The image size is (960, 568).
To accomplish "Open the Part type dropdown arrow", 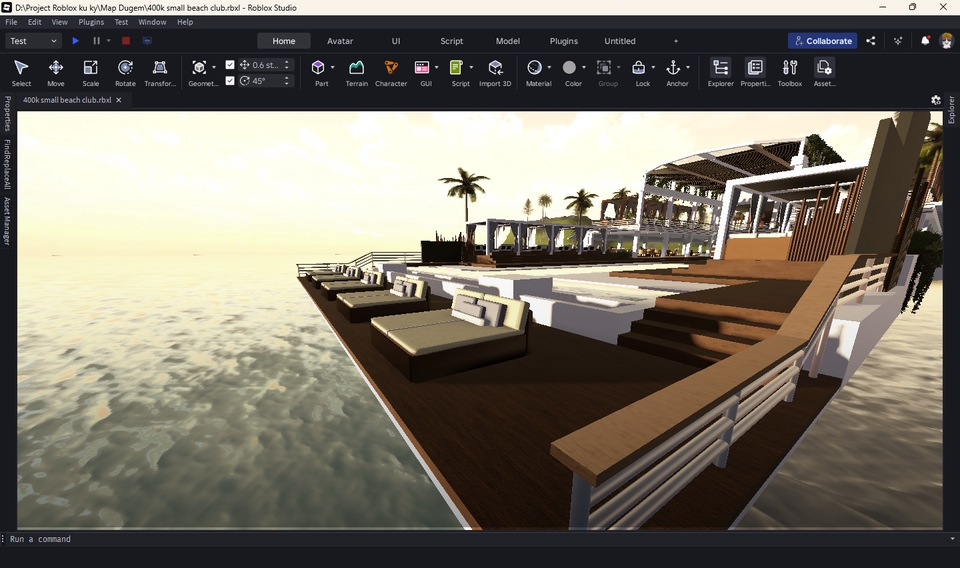I will tap(332, 68).
